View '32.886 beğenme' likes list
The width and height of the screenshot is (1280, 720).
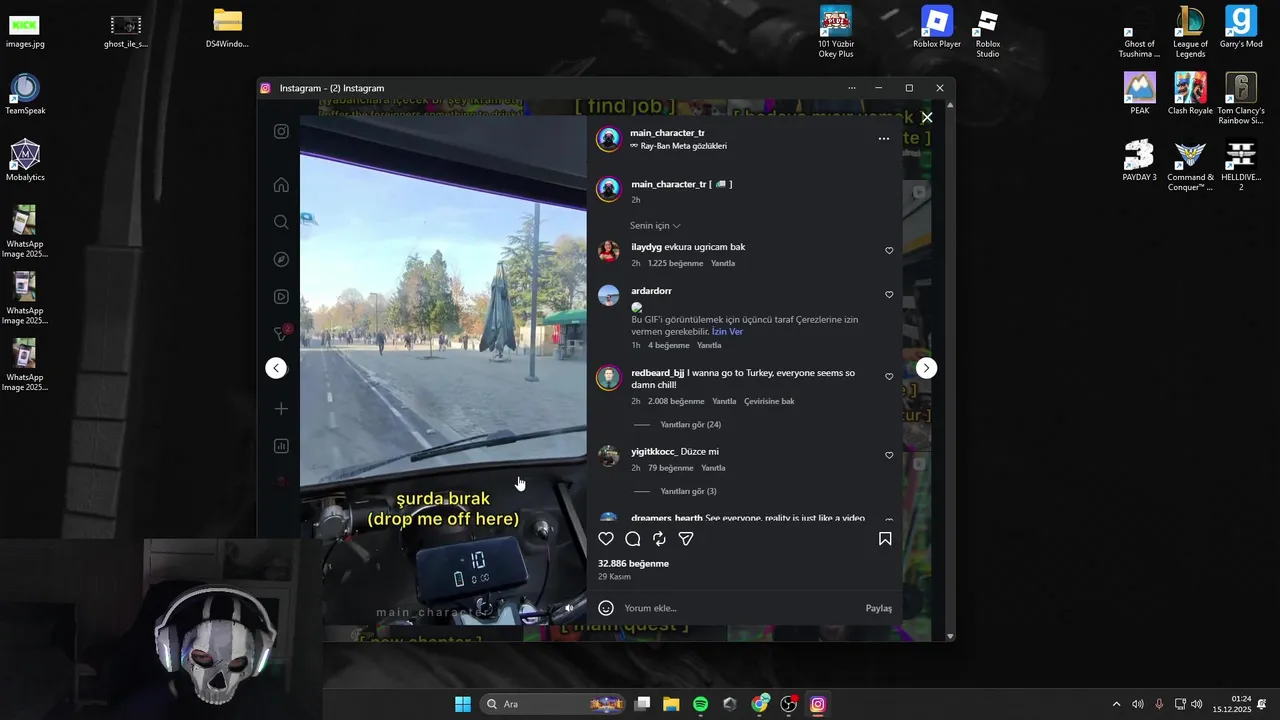[633, 564]
